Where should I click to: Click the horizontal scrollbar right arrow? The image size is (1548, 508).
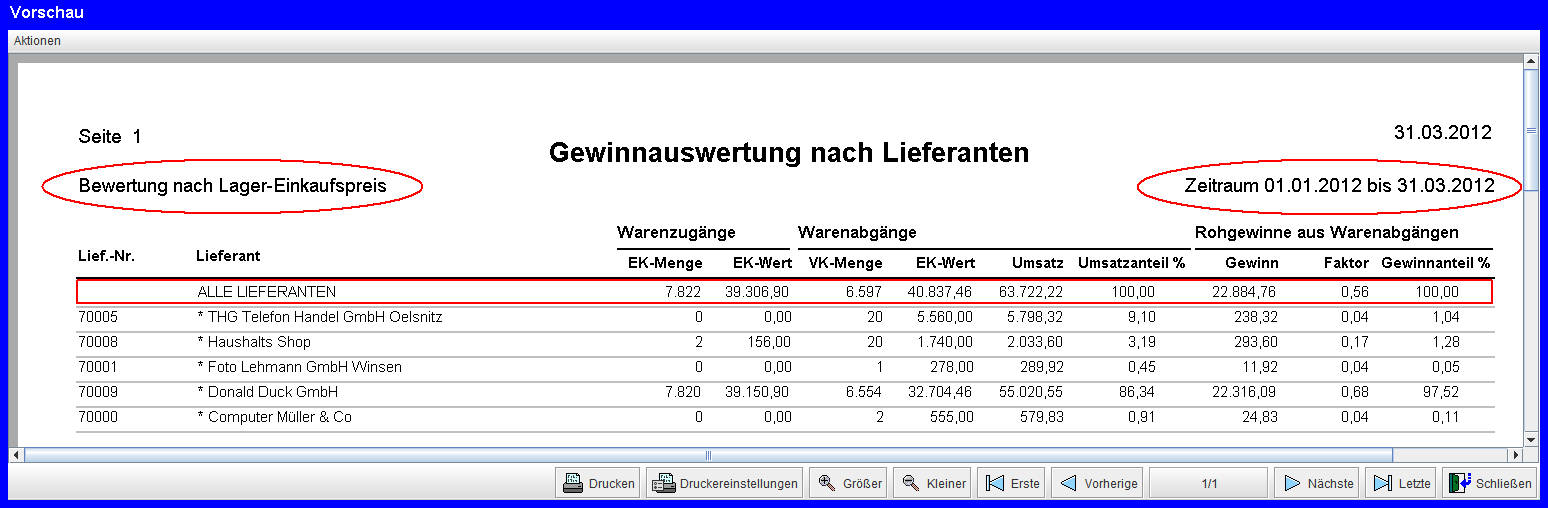(1515, 455)
